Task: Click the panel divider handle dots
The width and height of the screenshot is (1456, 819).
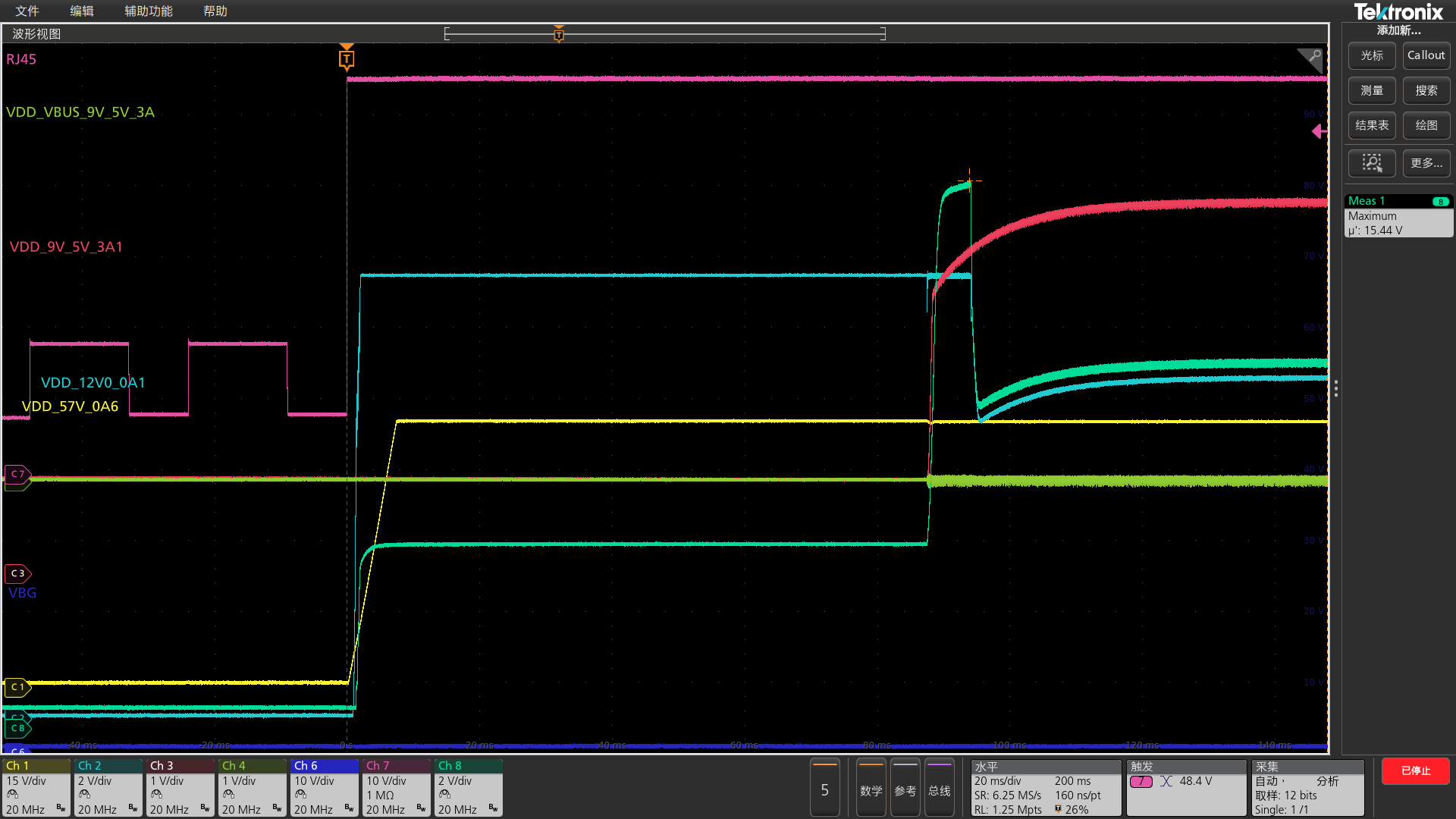Action: [x=1335, y=389]
